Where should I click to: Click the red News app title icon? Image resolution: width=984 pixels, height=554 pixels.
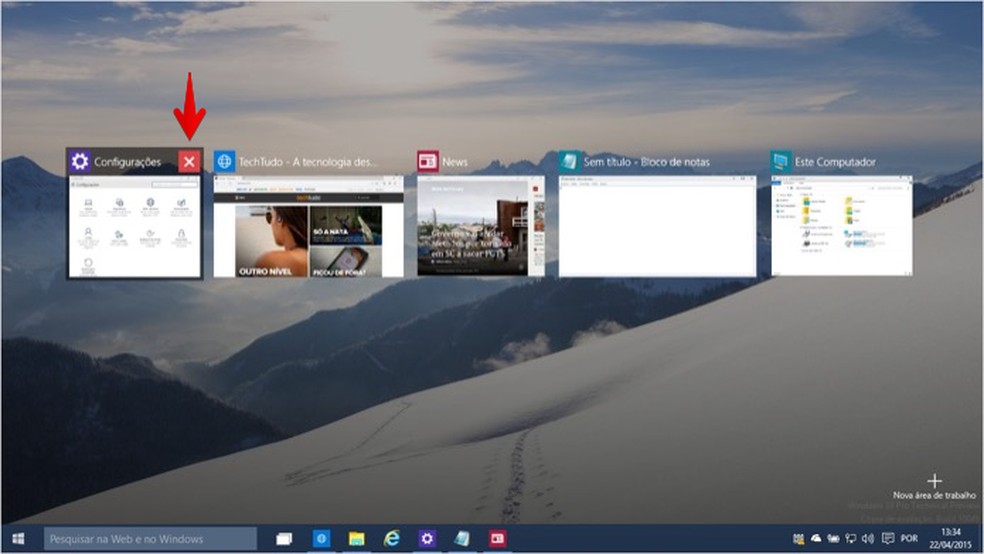[428, 162]
